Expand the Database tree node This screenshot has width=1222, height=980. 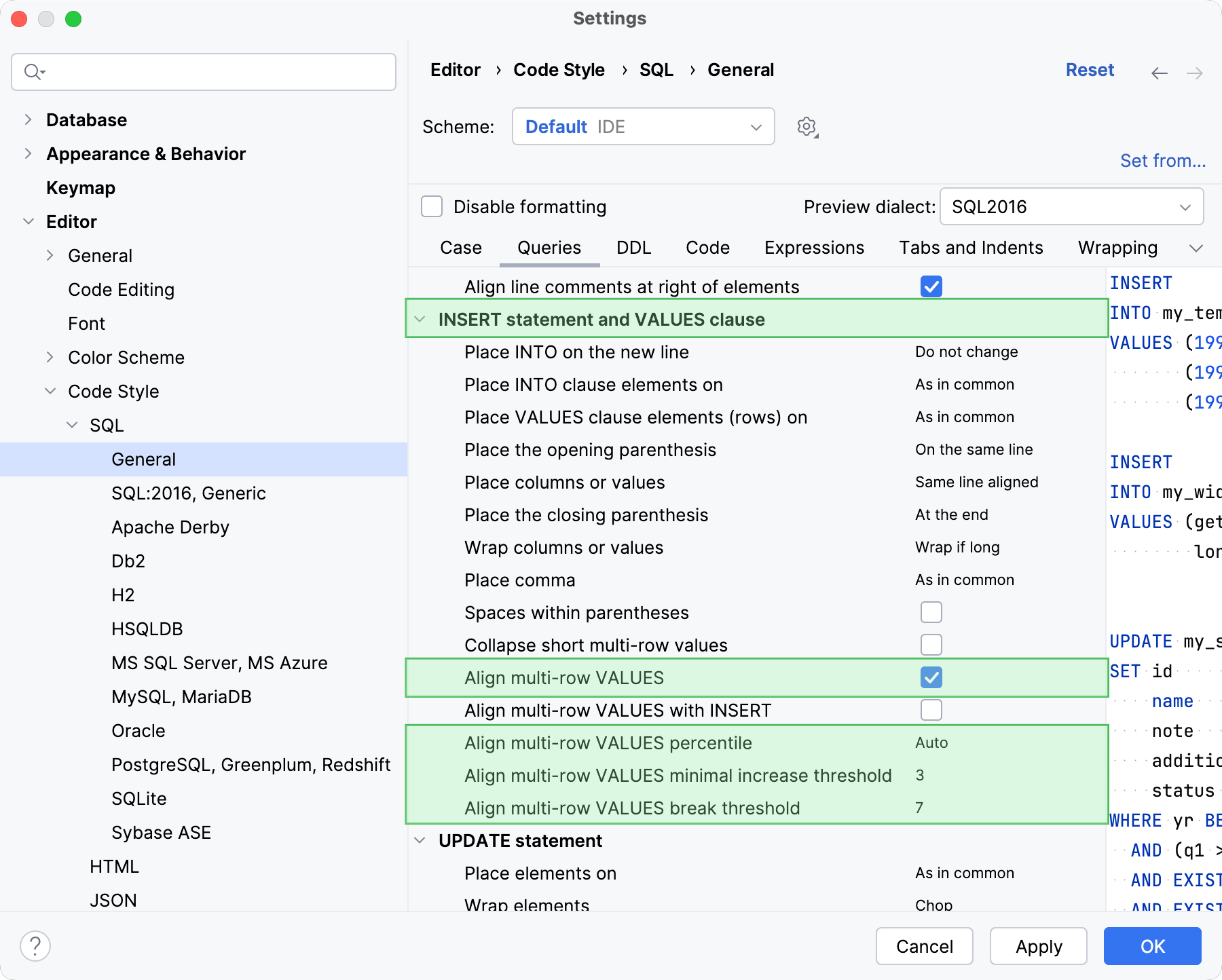[28, 119]
